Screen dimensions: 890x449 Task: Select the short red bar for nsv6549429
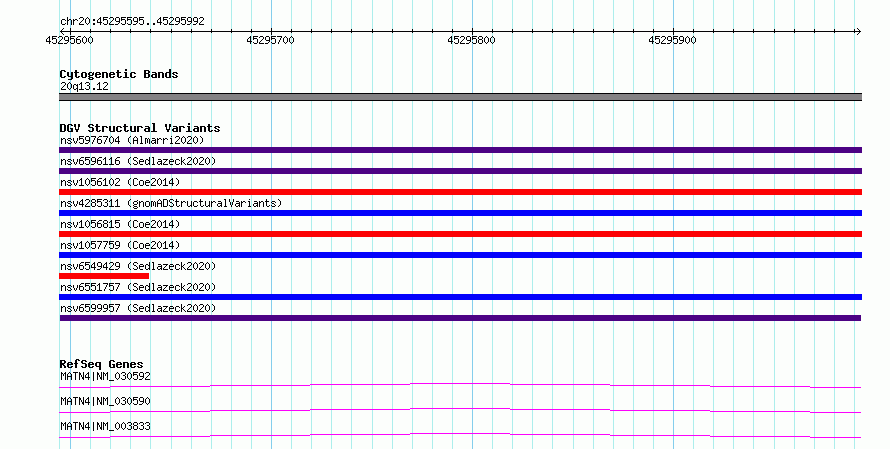click(104, 276)
